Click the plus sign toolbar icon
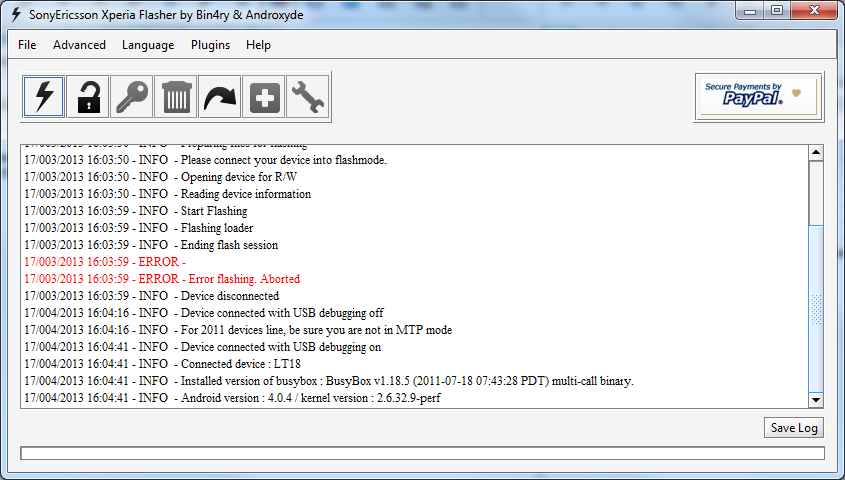Screen dimensions: 845x480 coord(264,97)
